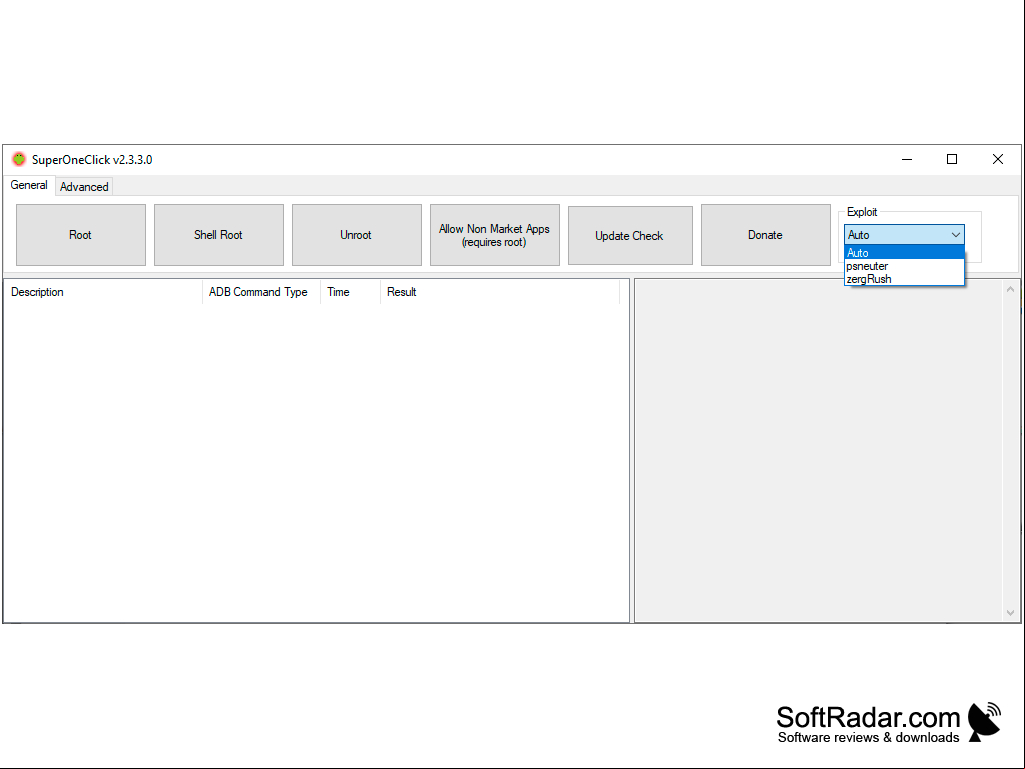Maximize the SuperOneClick window
The image size is (1025, 769).
[x=952, y=160]
